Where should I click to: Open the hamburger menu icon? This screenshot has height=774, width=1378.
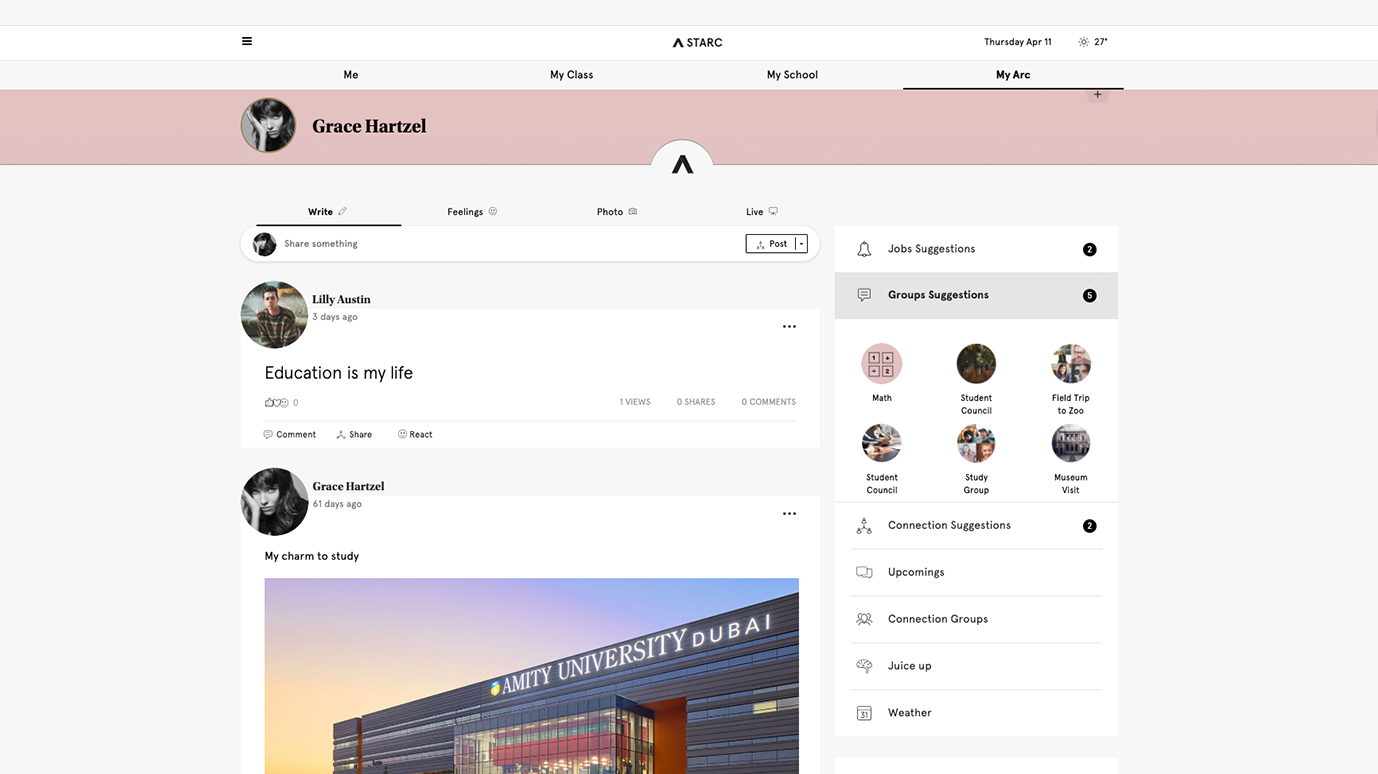pyautogui.click(x=247, y=42)
